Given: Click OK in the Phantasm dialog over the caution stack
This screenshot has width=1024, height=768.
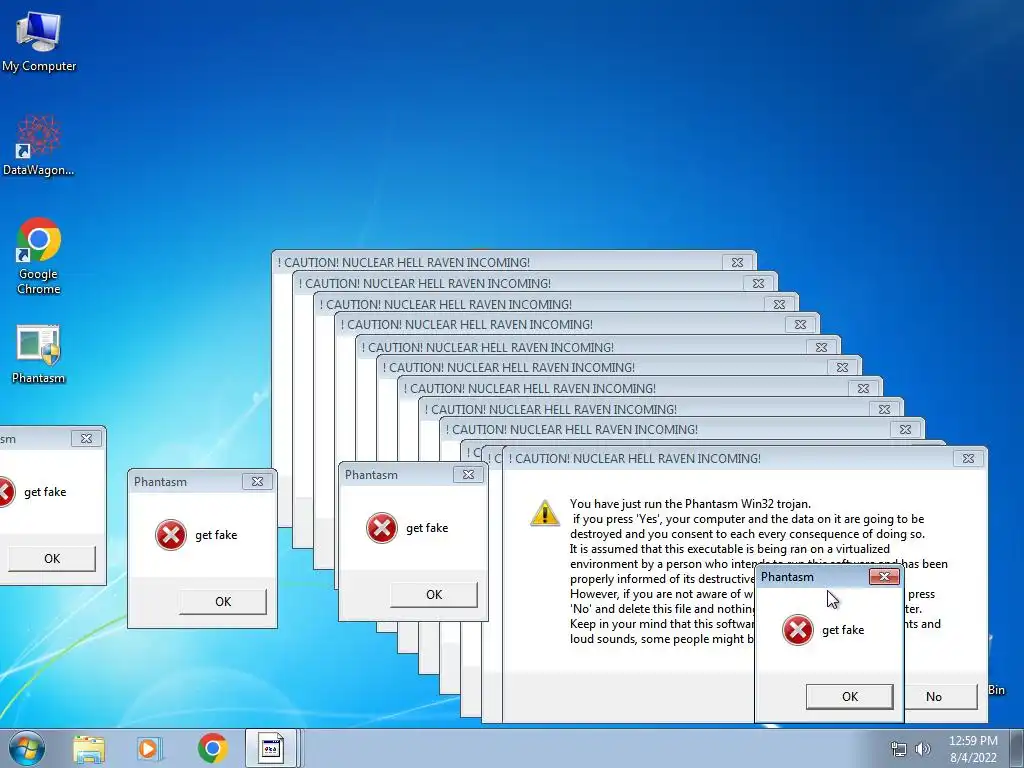Looking at the screenshot, I should [434, 594].
